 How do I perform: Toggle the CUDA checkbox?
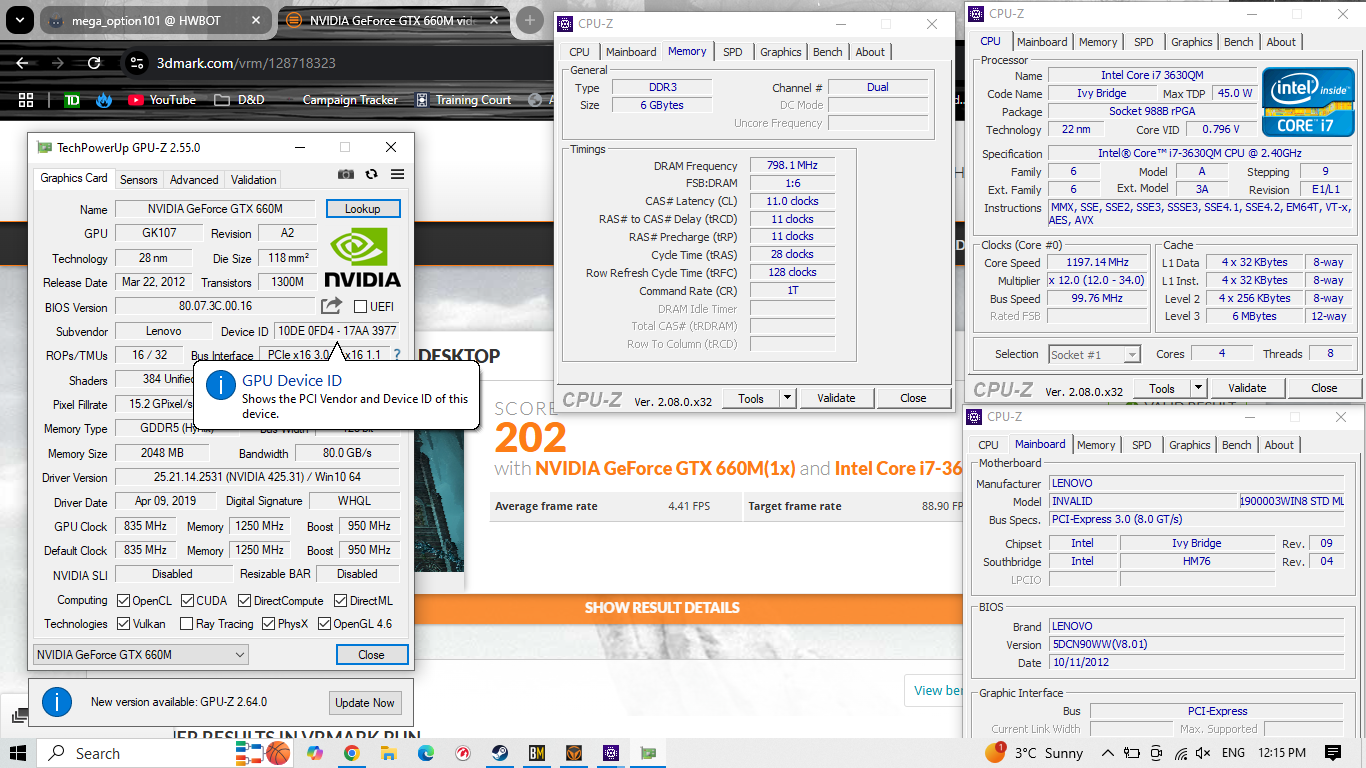coord(187,601)
